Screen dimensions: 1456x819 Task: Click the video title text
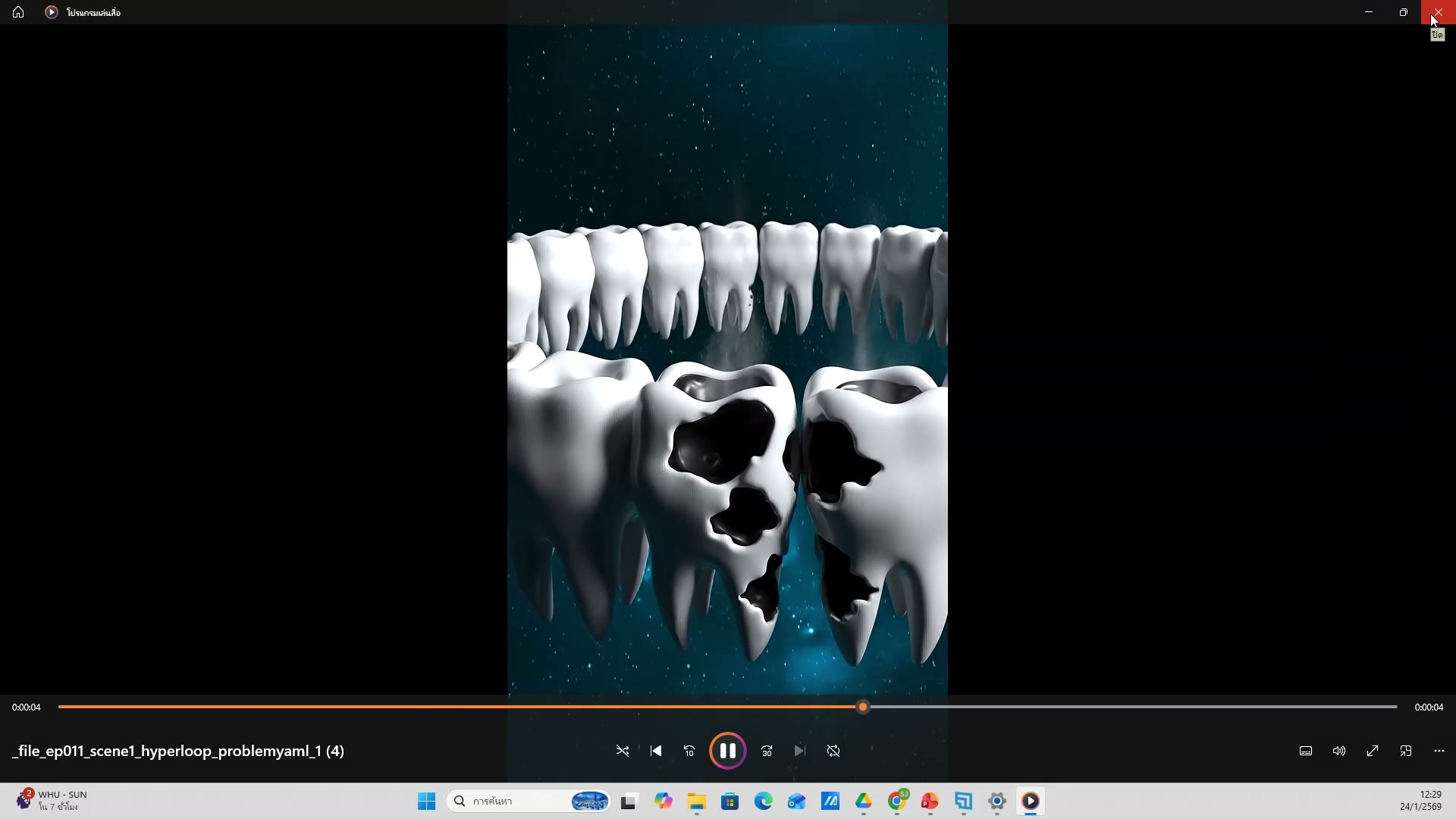pyautogui.click(x=178, y=751)
